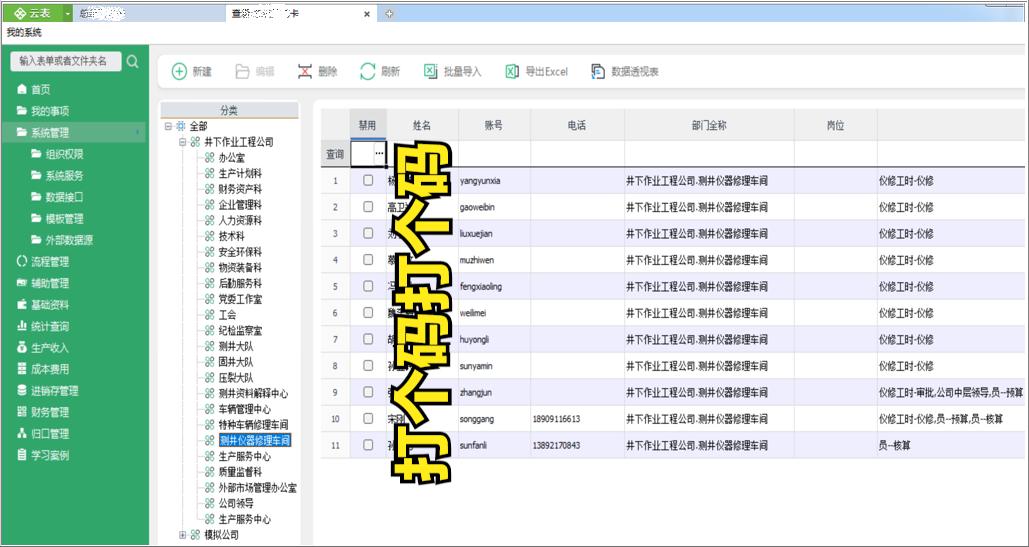Click the phone number 18909116613

556,418
